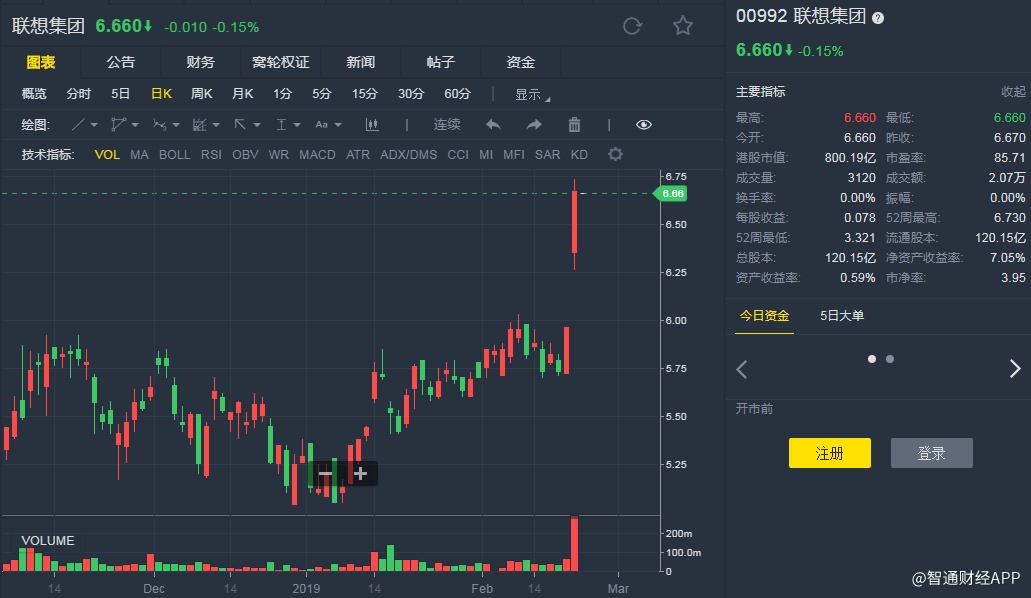Select the wave pattern drawing tool
Image resolution: width=1031 pixels, height=598 pixels.
pos(159,124)
